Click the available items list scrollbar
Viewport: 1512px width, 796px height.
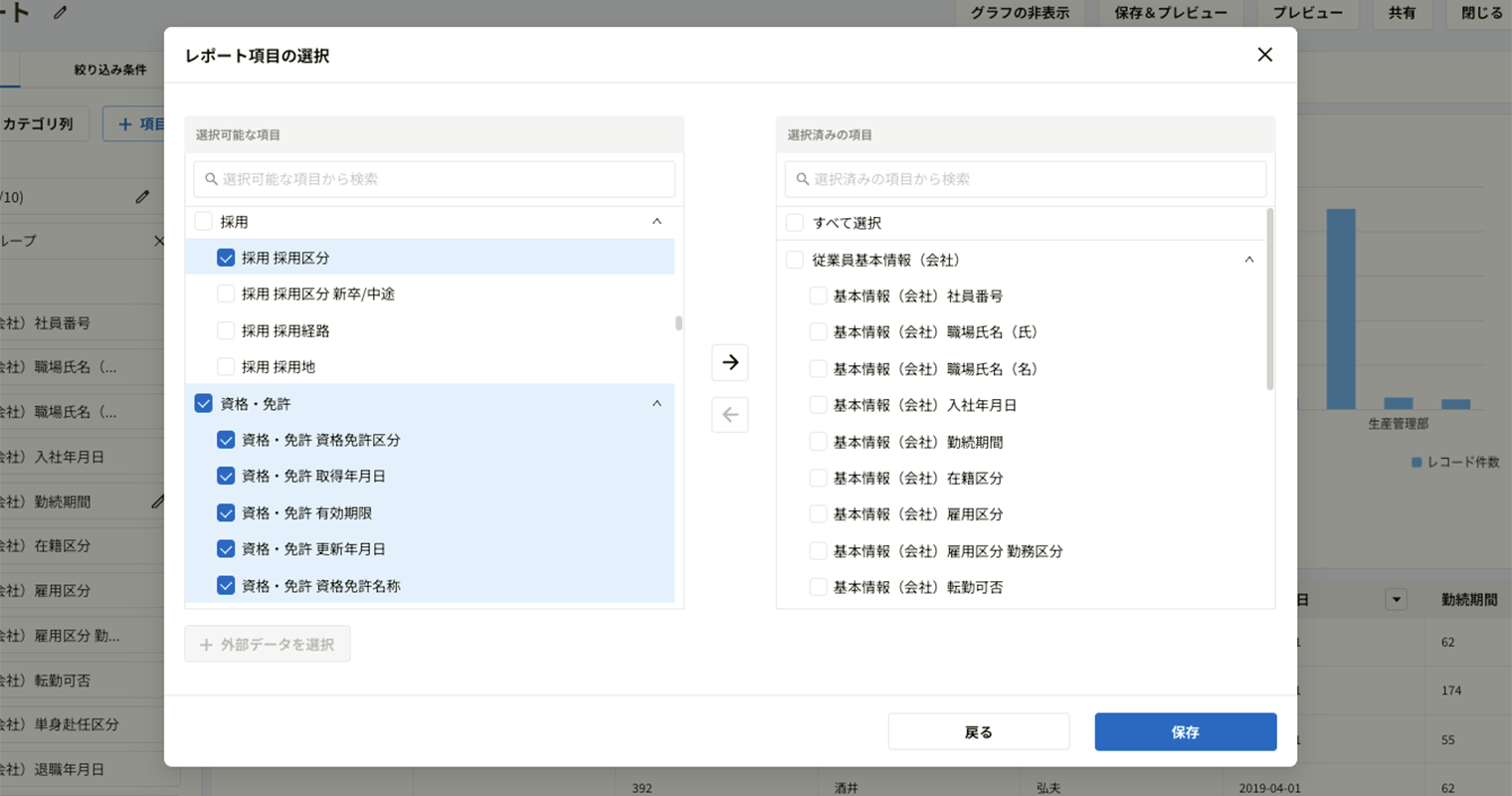click(x=678, y=323)
